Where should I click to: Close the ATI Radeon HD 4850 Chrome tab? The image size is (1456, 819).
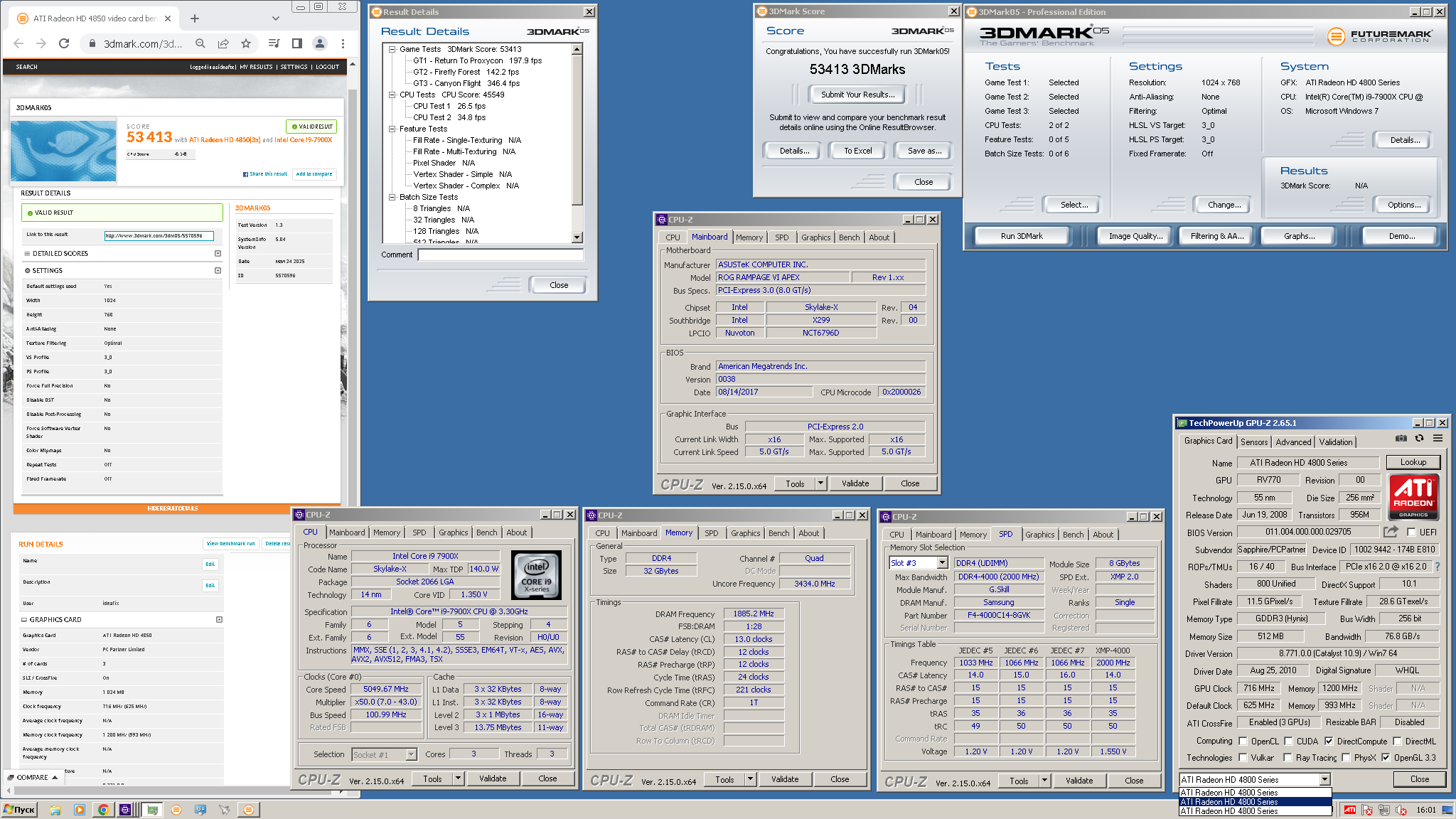(x=168, y=18)
